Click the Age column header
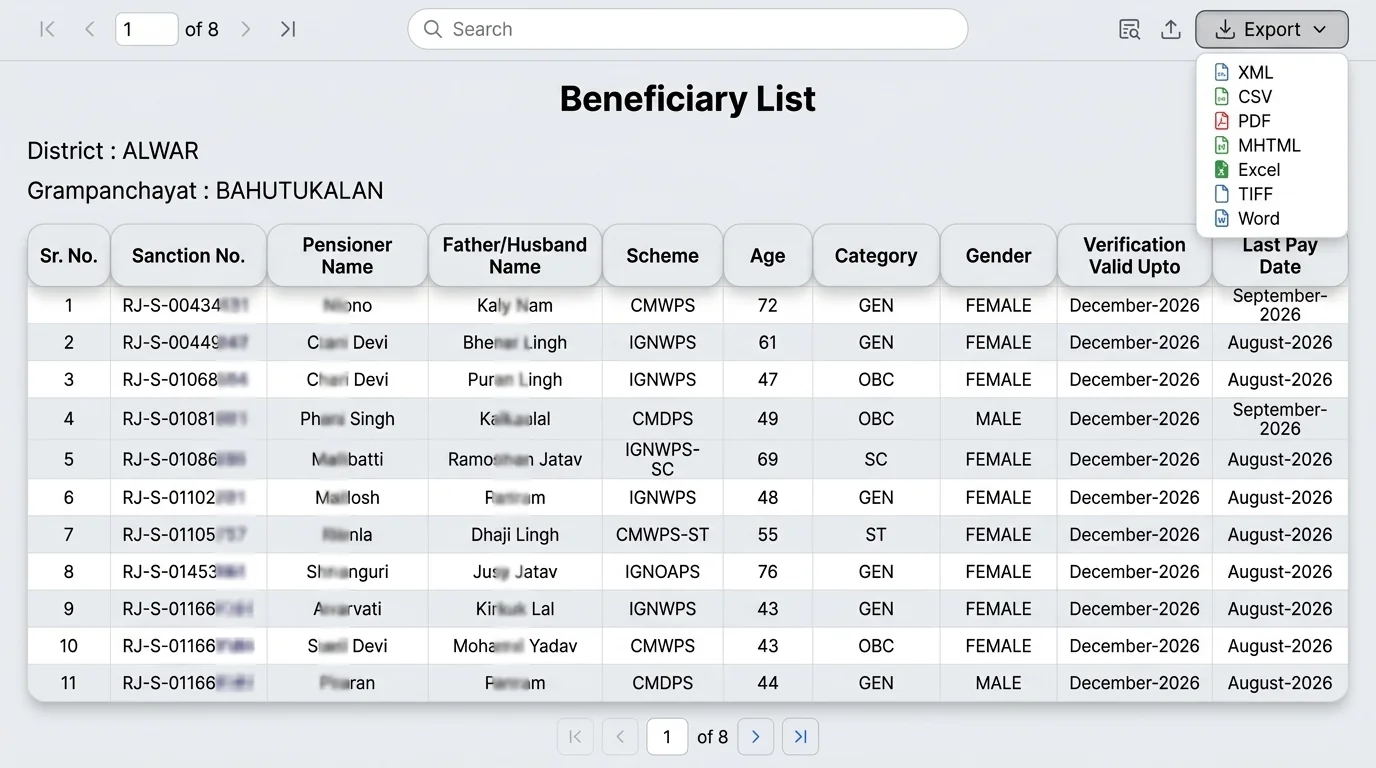The height and width of the screenshot is (768, 1376). tap(768, 256)
